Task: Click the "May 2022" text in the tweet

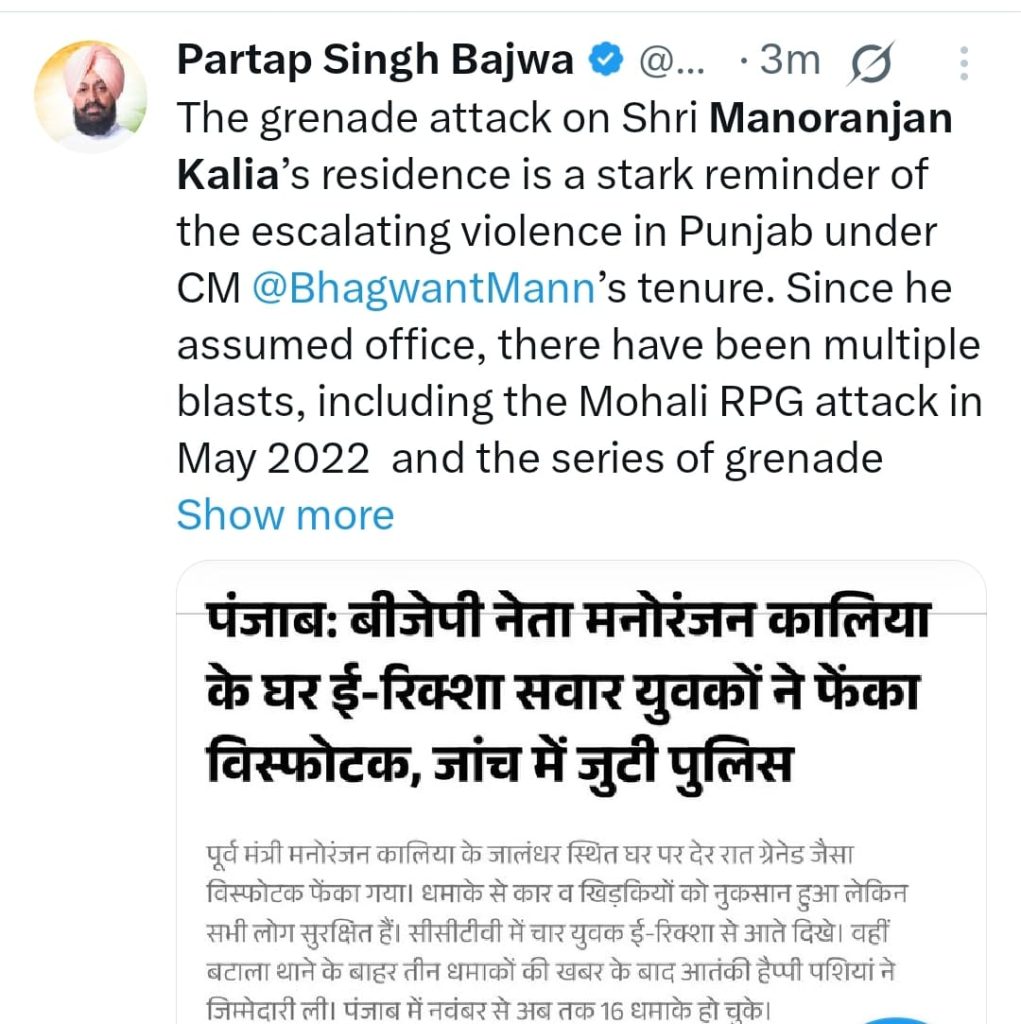Action: coord(274,459)
